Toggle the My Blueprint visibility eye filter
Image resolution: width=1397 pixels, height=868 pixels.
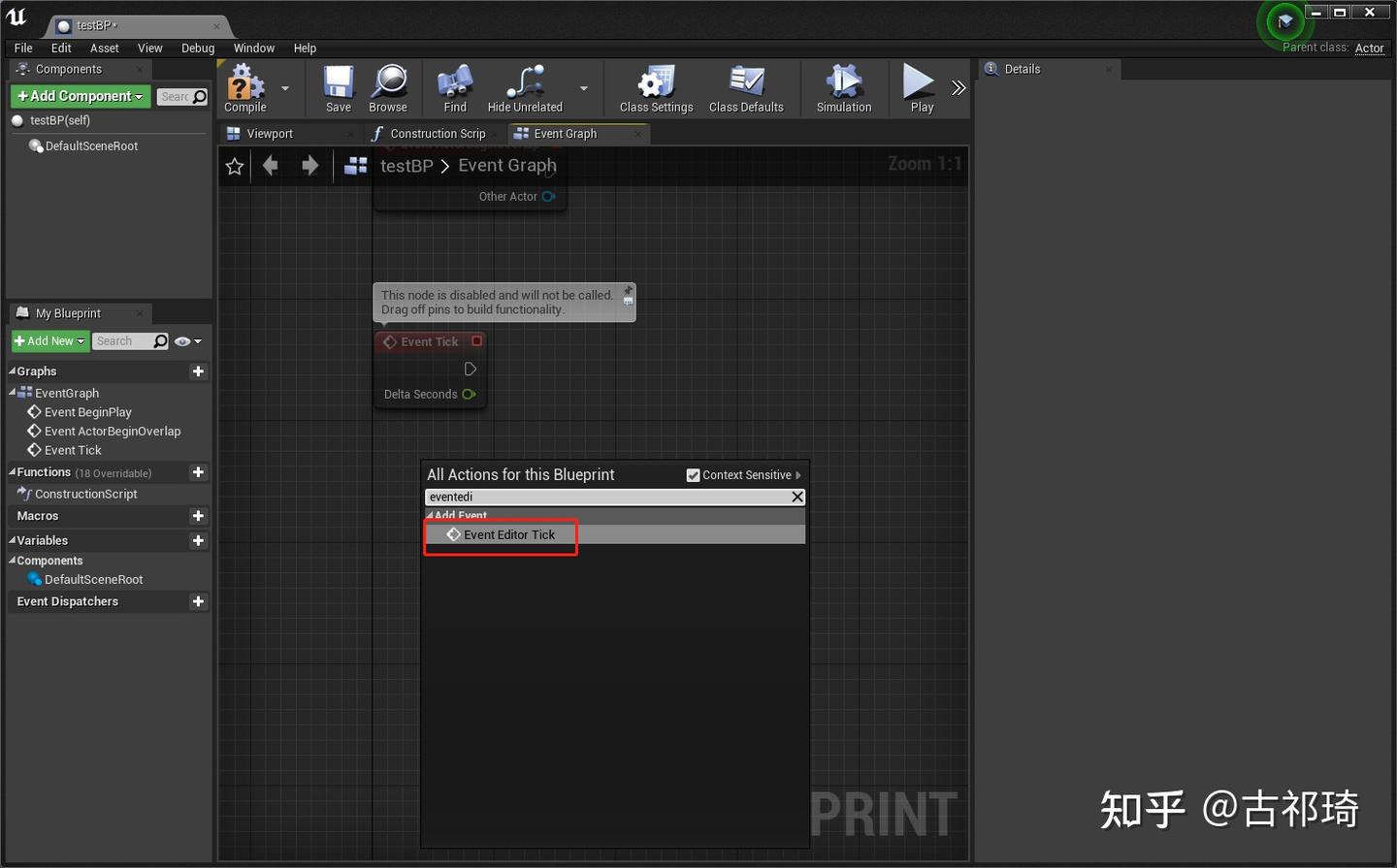click(180, 340)
